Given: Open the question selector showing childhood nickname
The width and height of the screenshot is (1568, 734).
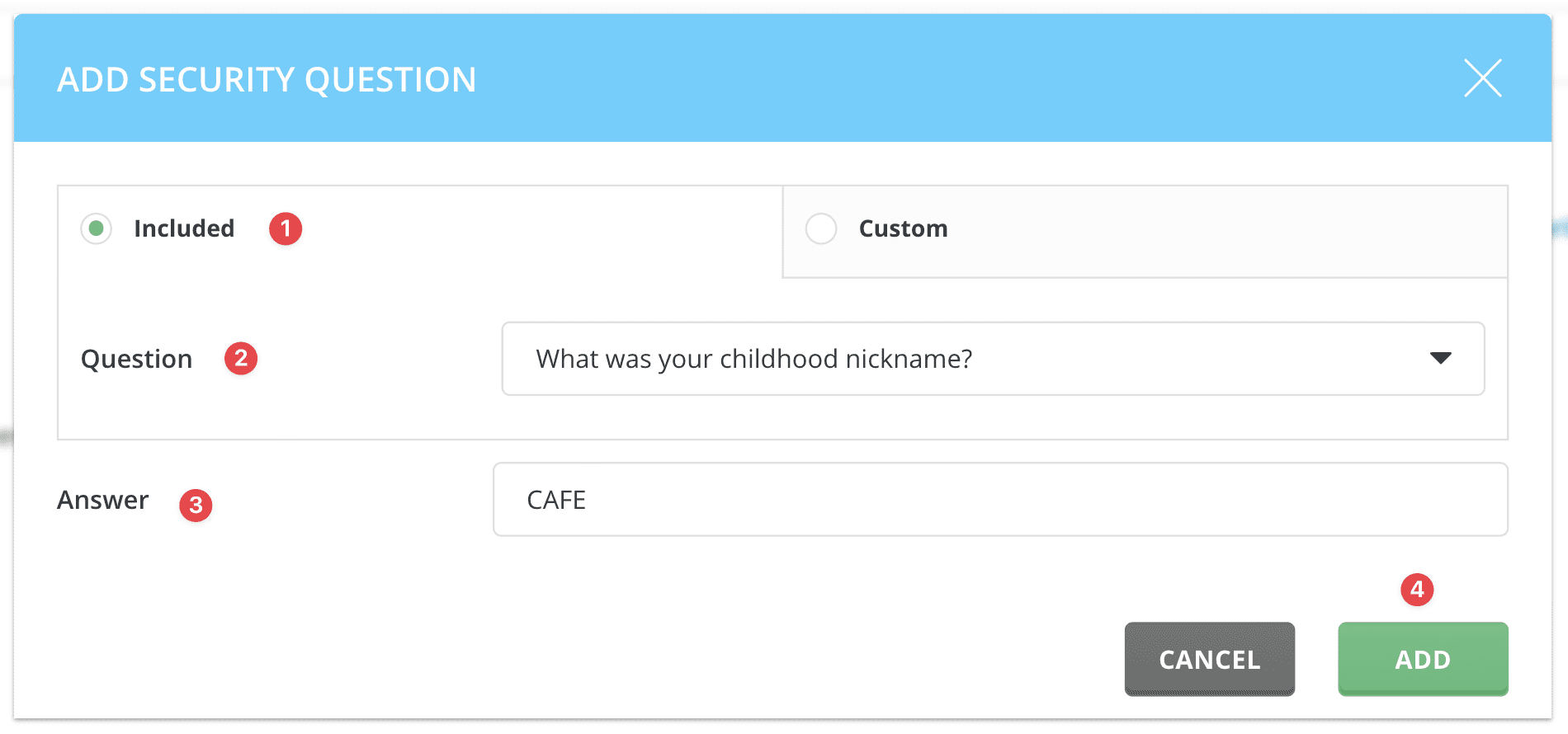Looking at the screenshot, I should click(x=990, y=359).
